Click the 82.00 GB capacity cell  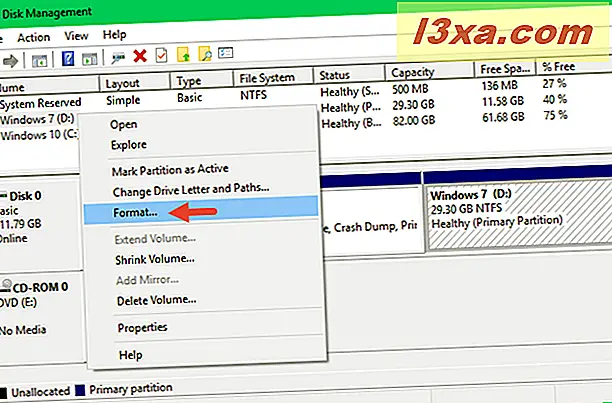coord(414,120)
